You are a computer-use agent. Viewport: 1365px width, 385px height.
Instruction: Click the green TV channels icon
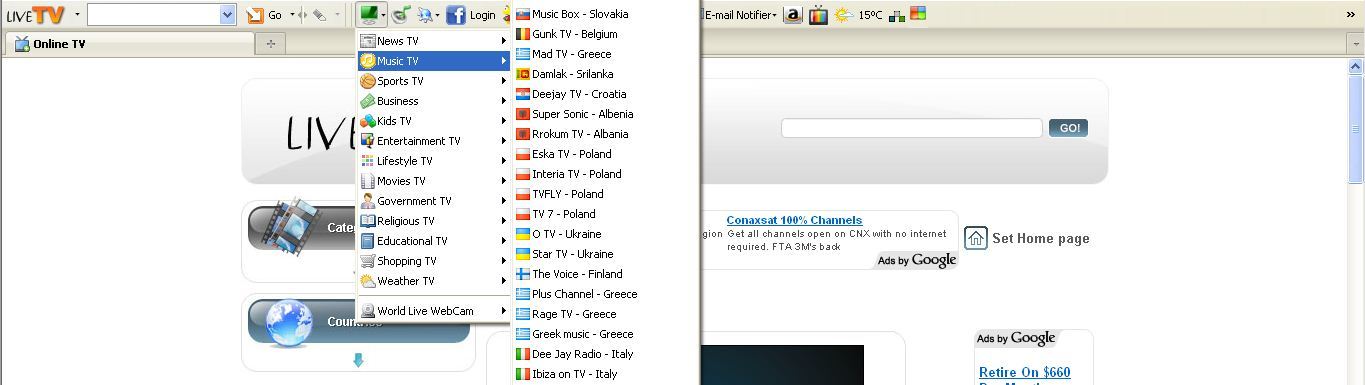[x=368, y=15]
